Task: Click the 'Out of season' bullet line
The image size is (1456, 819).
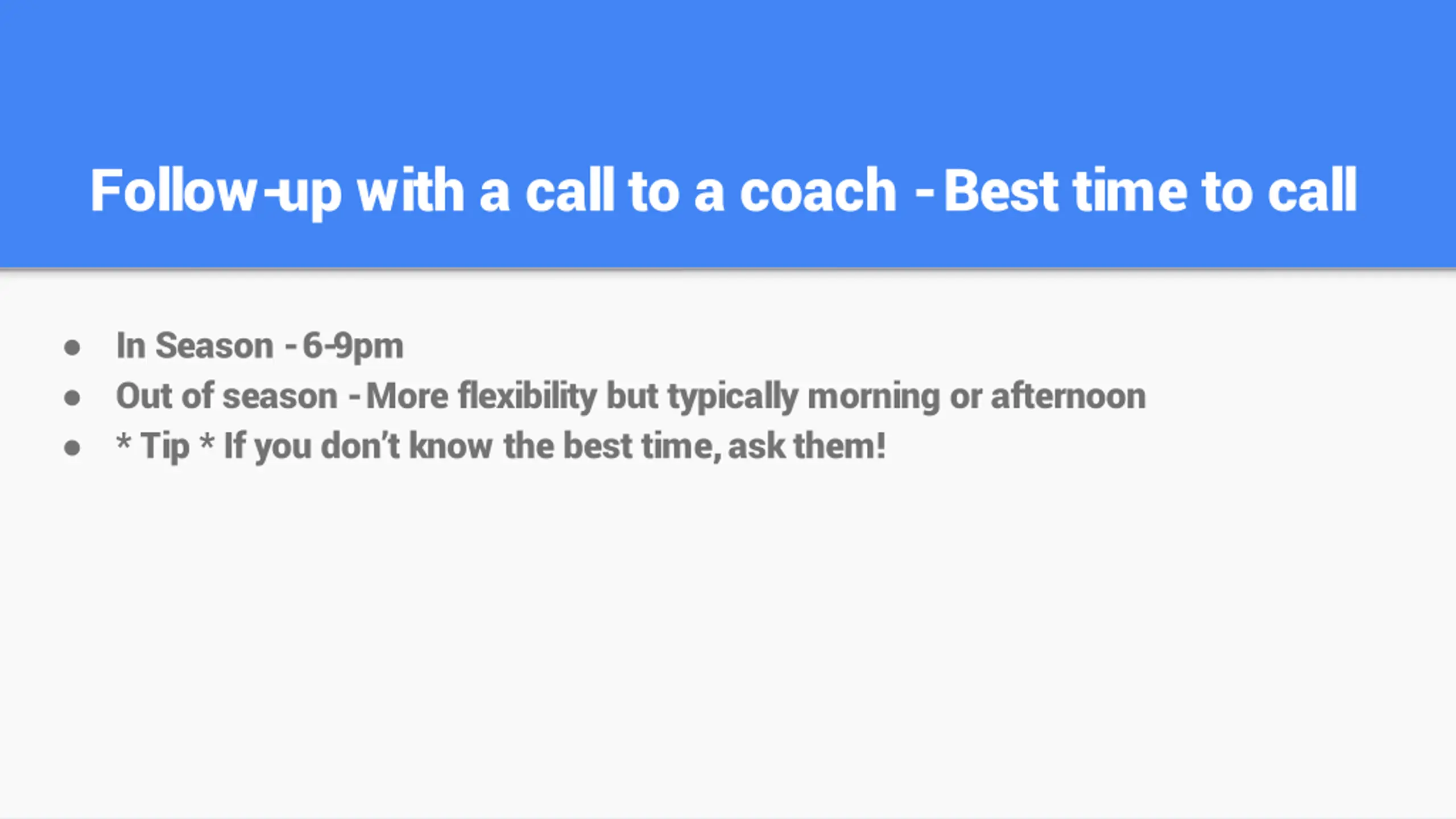Action: pyautogui.click(x=631, y=396)
